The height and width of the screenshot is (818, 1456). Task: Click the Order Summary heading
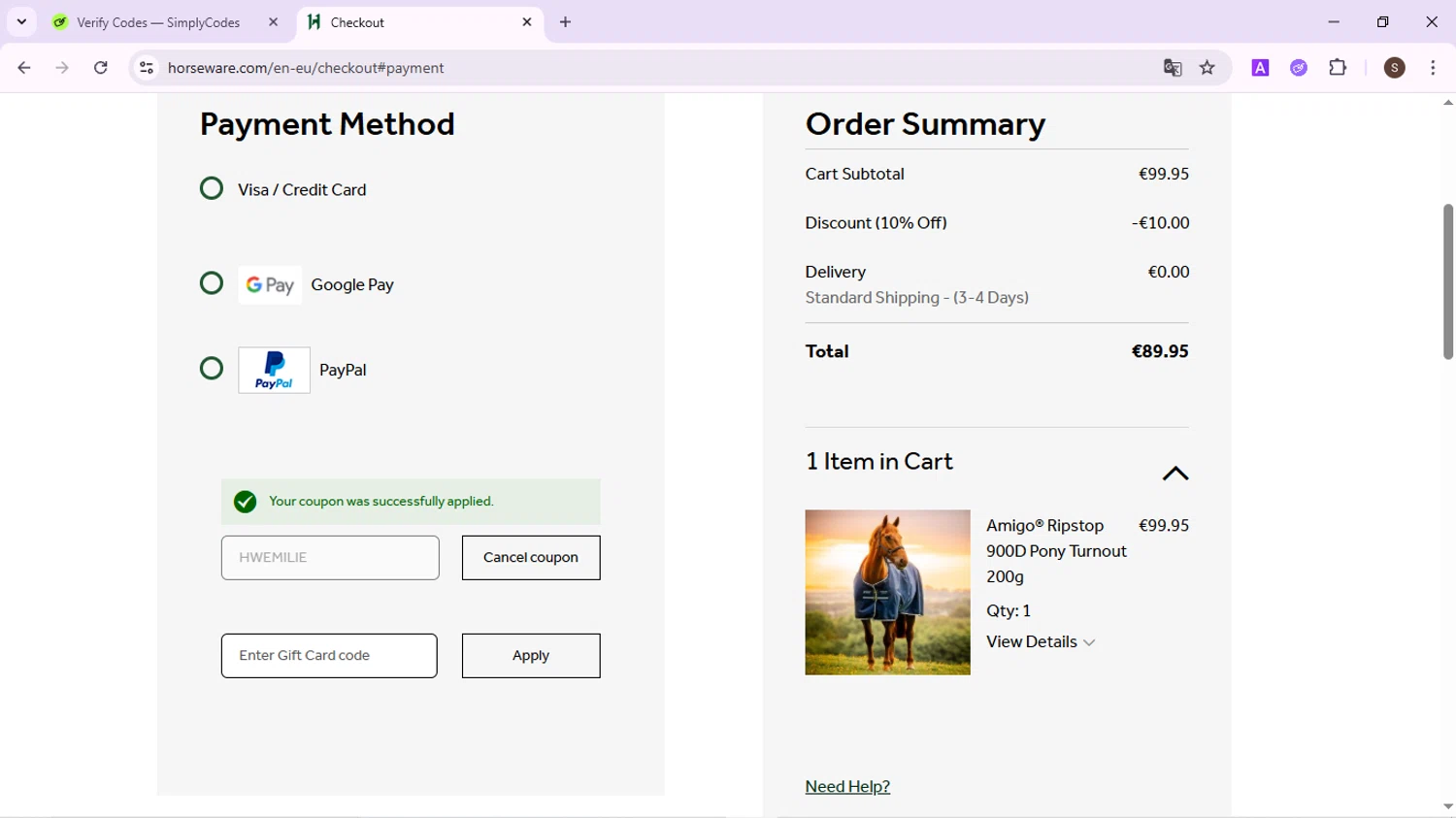coord(925,124)
